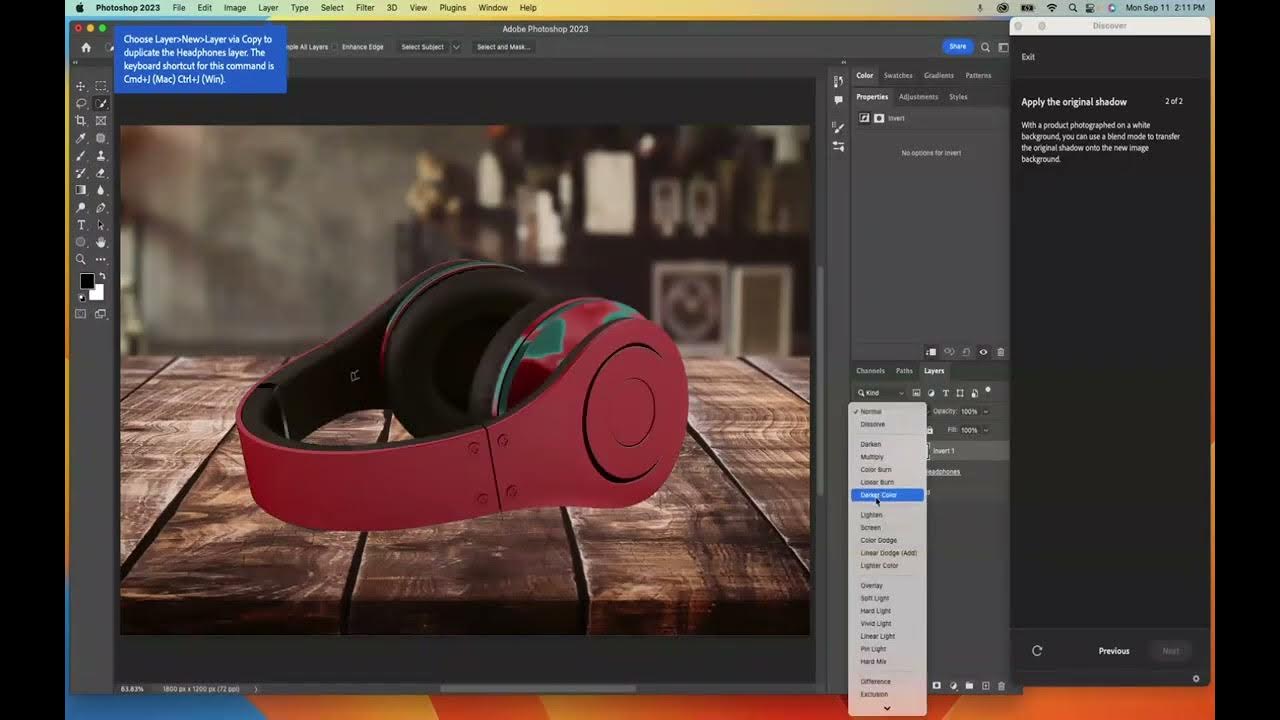Select the Horizontal Type tool
The width and height of the screenshot is (1280, 720).
click(81, 225)
